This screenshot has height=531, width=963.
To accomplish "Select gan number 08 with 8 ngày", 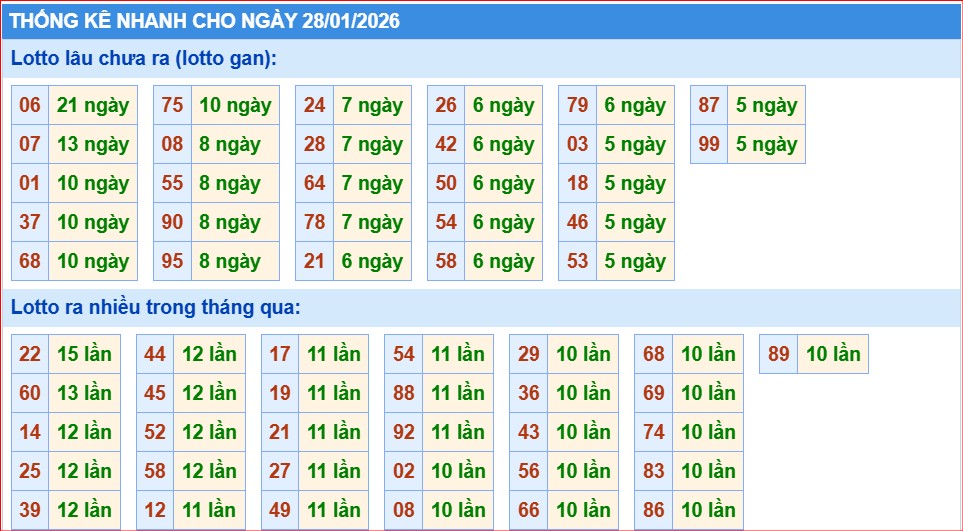I will 172,144.
